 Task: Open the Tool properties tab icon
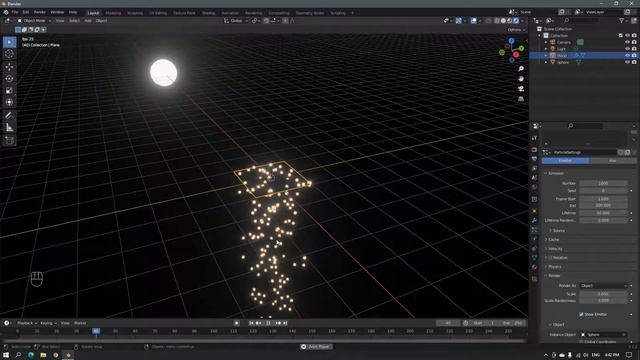534,138
